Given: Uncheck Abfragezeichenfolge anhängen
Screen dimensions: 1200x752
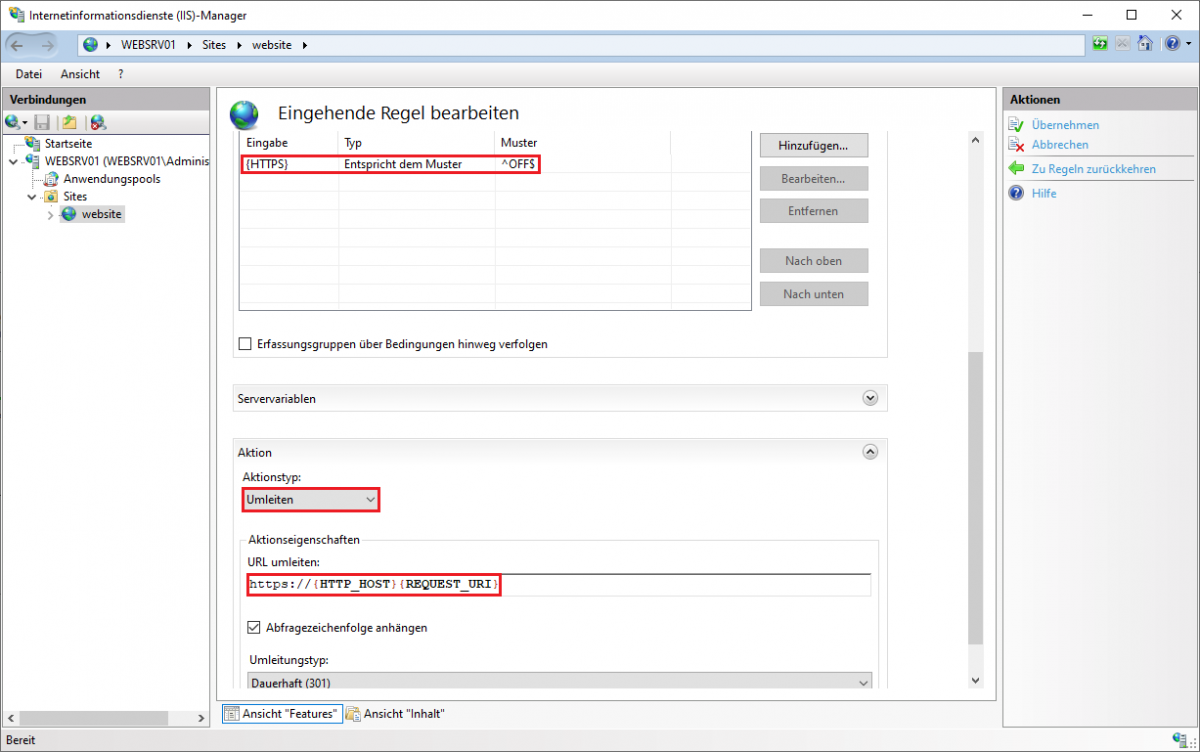Looking at the screenshot, I should click(255, 628).
